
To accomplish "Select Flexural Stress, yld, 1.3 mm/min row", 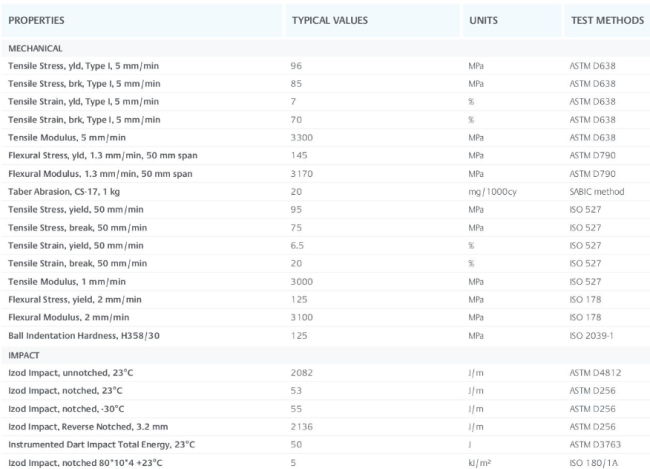I will point(325,156).
